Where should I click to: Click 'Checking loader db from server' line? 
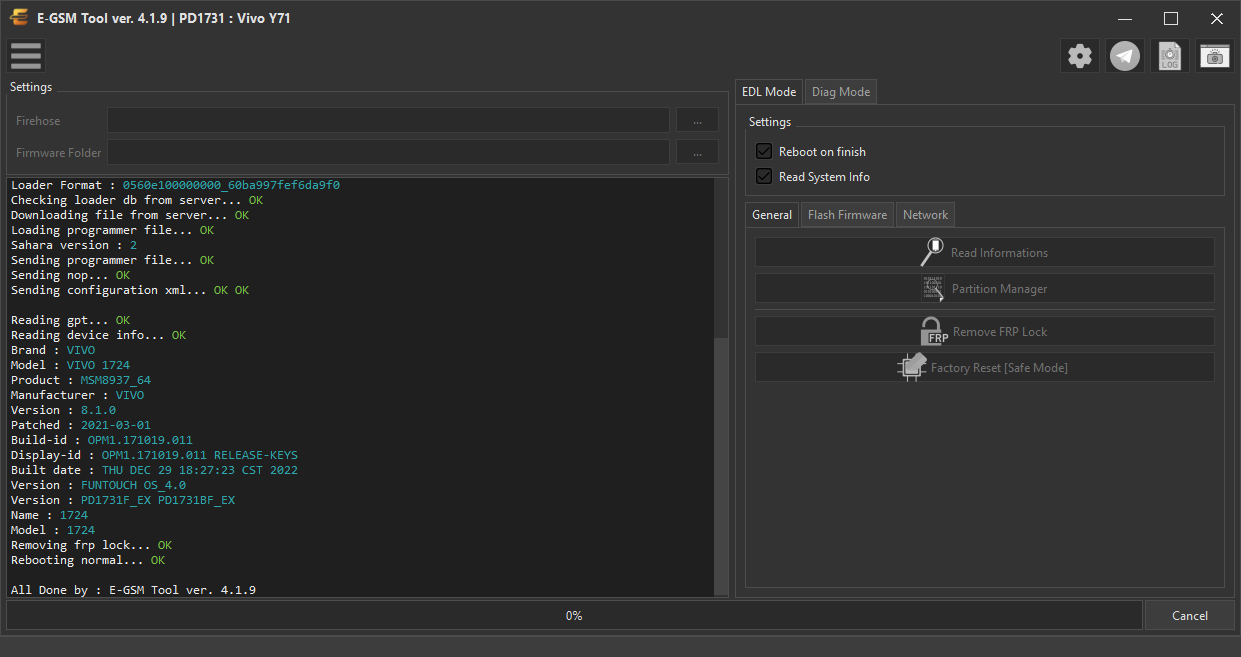pos(137,200)
